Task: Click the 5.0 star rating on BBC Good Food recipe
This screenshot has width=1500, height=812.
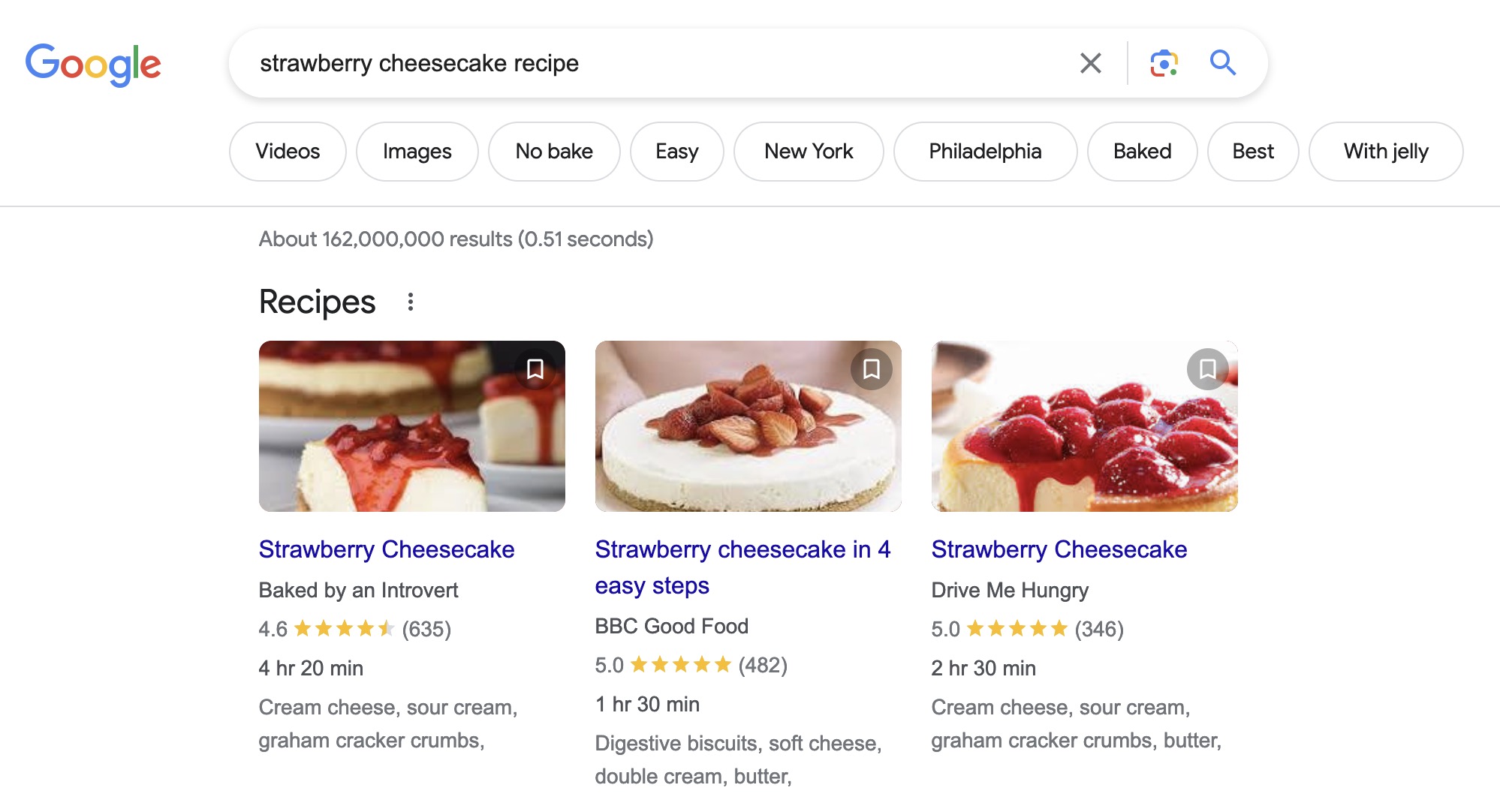Action: 691,664
